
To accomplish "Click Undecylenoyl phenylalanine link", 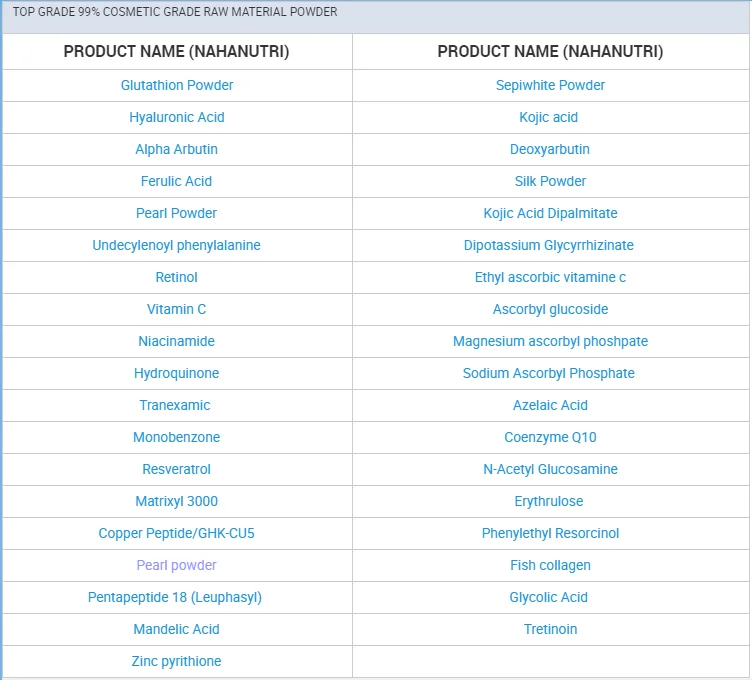I will click(x=177, y=245).
